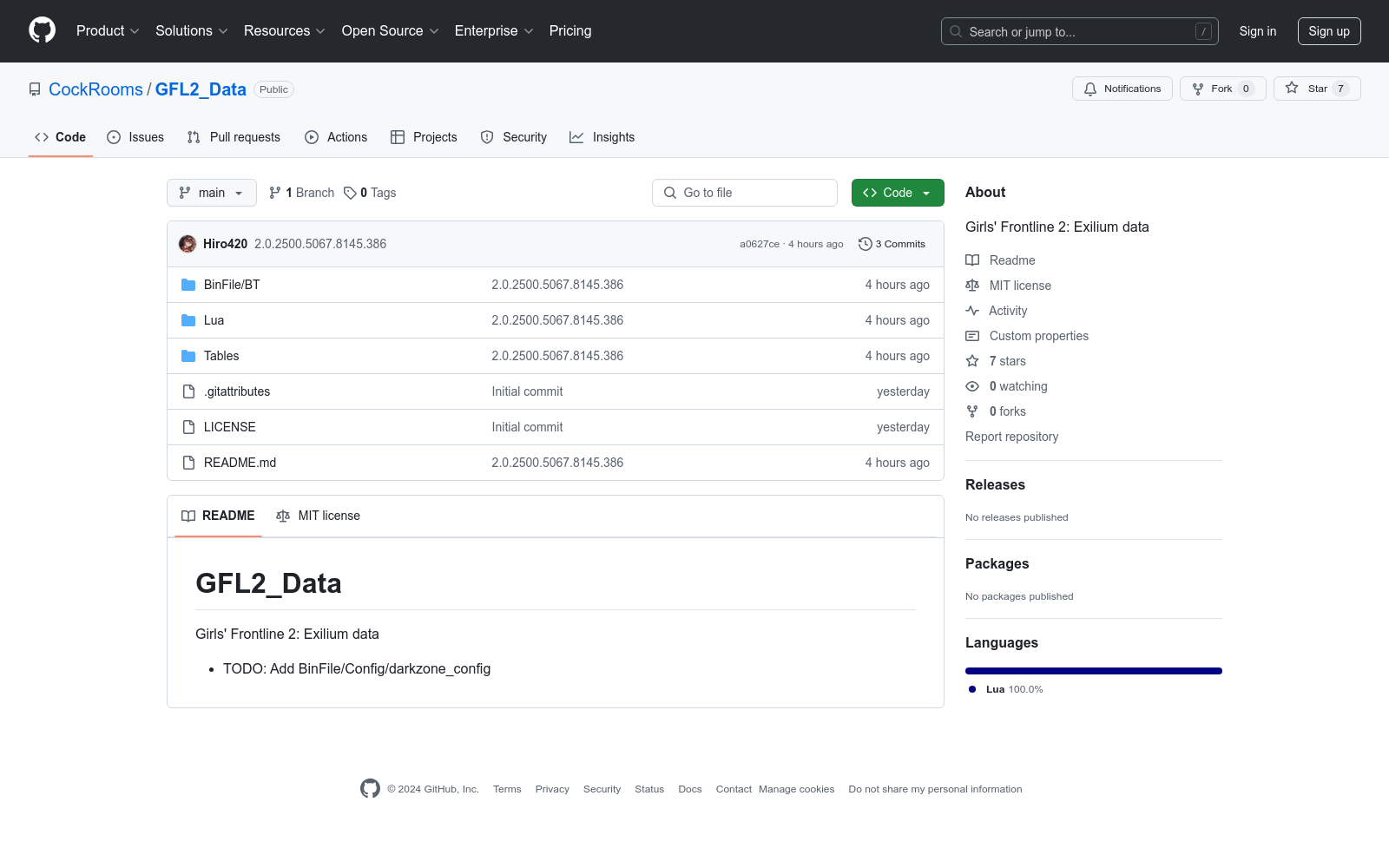Screen dimensions: 1389x868
Task: Click the scale icon beside MIT license in About
Action: tap(972, 286)
